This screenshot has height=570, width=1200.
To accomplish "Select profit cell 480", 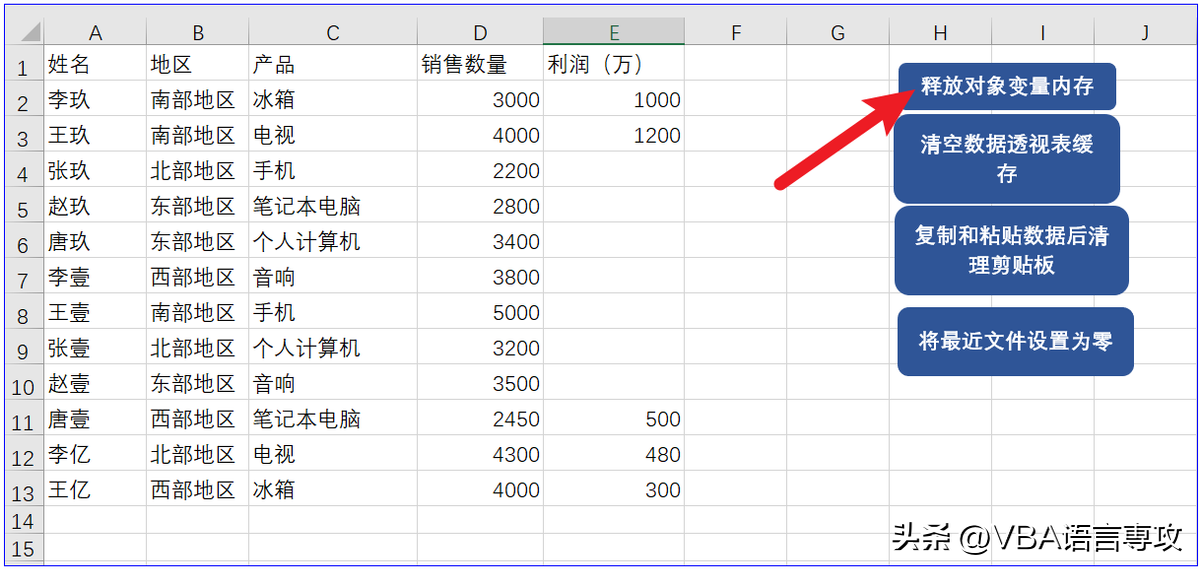I will coord(614,454).
